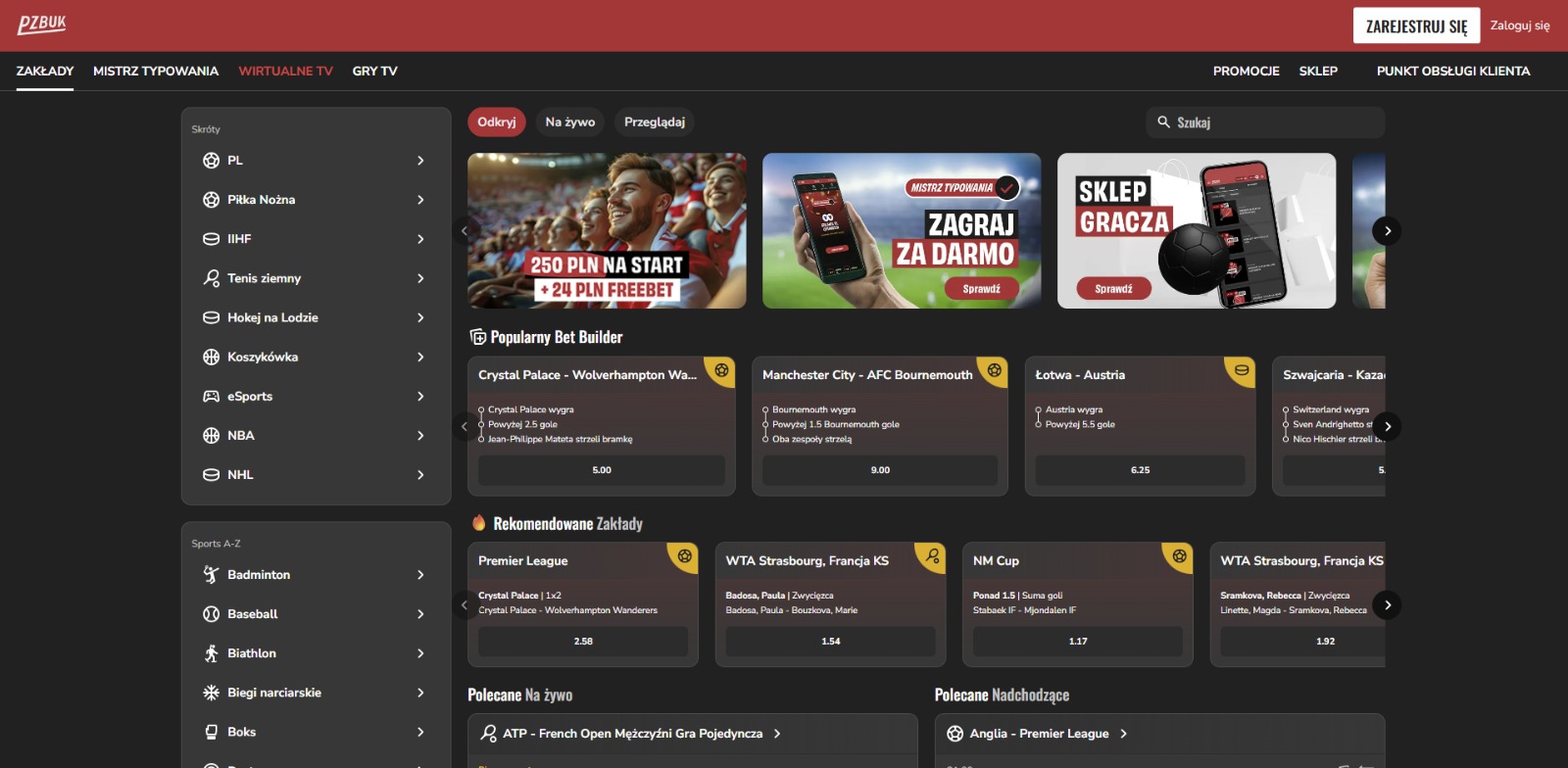Expand the Tenis ziemny chevron
The height and width of the screenshot is (768, 1568).
tap(420, 278)
